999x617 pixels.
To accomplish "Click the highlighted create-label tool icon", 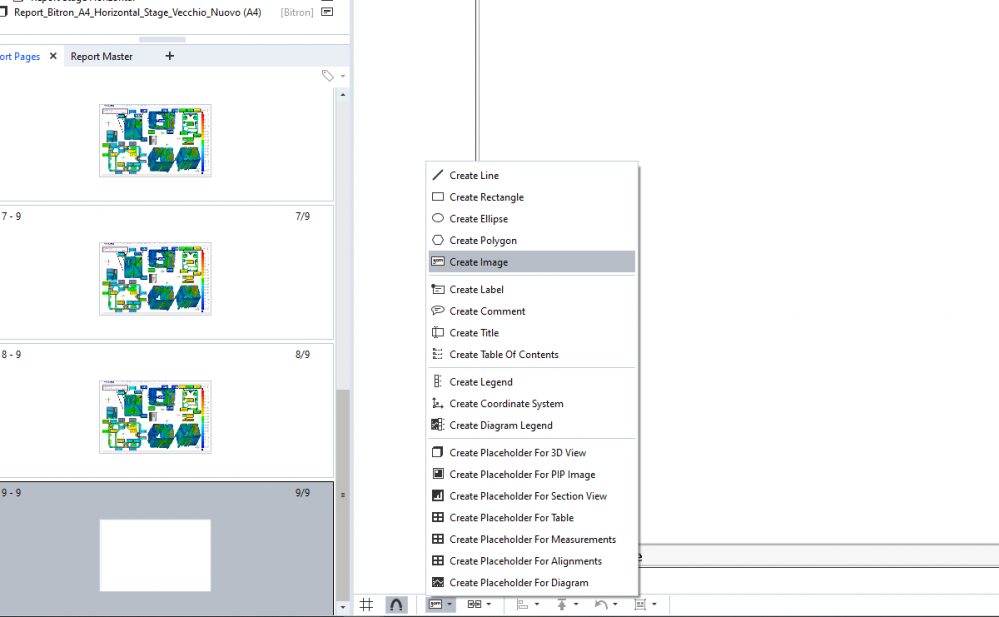I will [437, 604].
